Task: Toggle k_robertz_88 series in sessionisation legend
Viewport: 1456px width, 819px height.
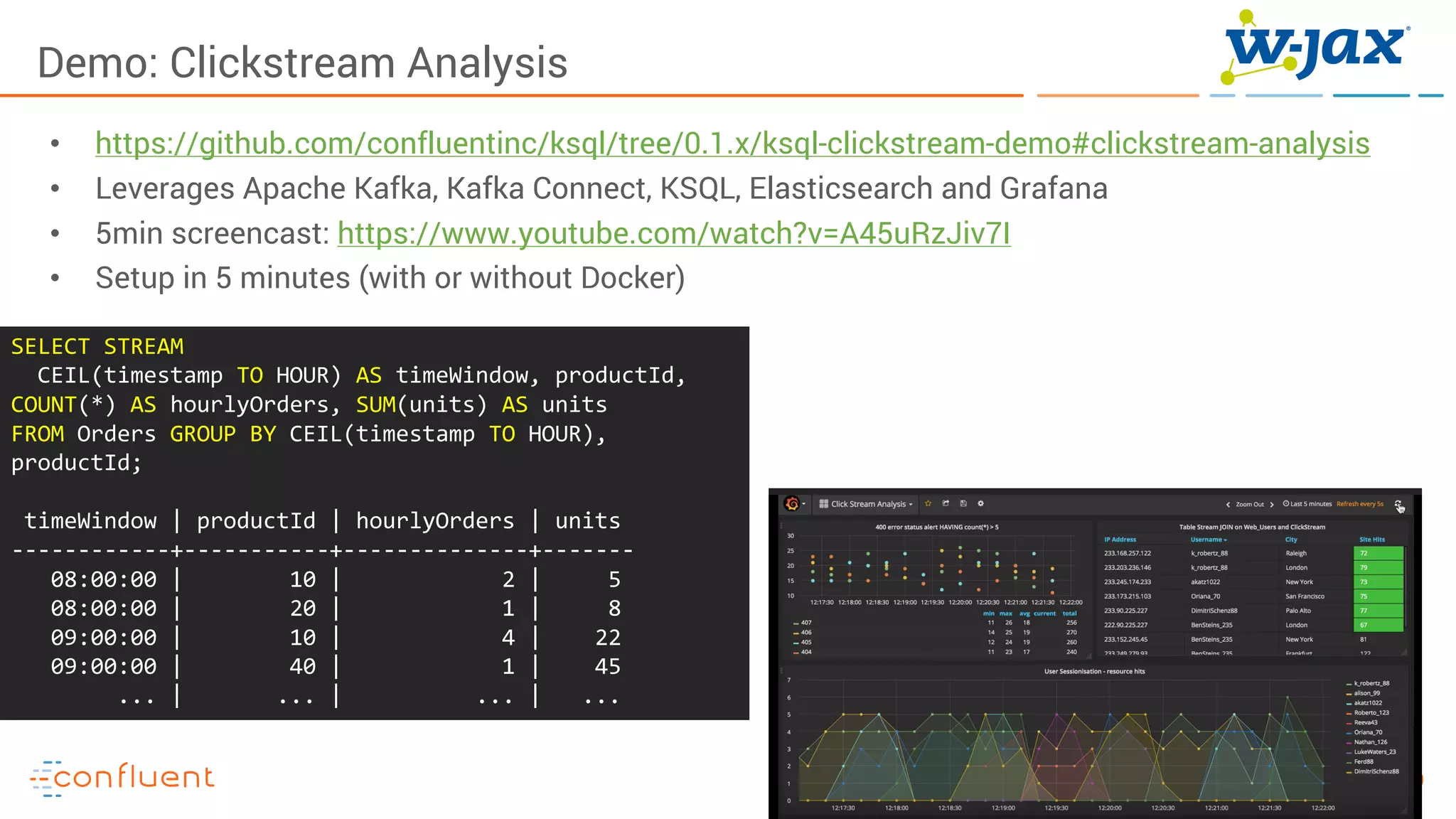Action: coord(1371,683)
